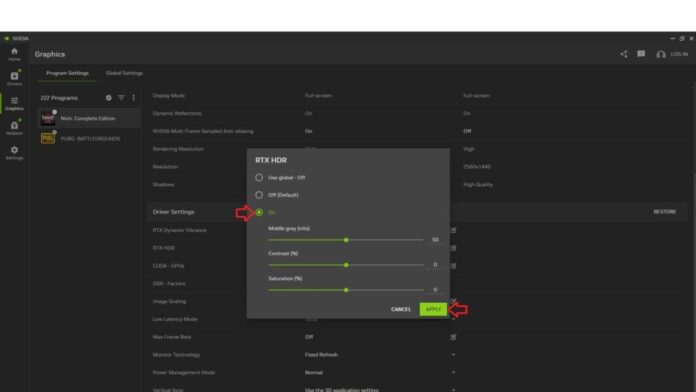
Task: Switch to the Program Settings tab
Action: [67, 73]
